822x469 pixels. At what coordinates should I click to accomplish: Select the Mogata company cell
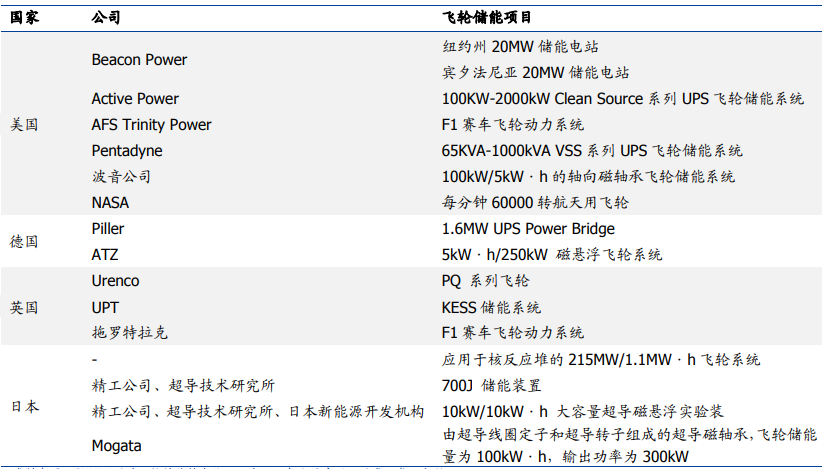point(116,446)
